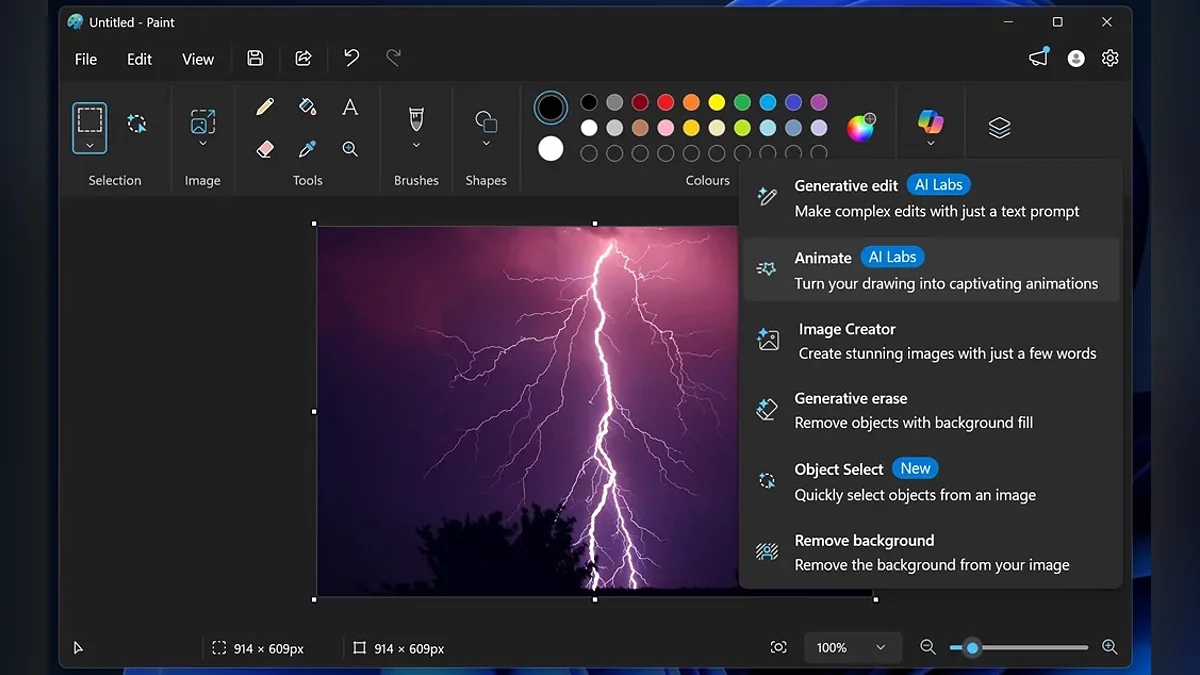Open the File menu
The height and width of the screenshot is (675, 1200).
tap(86, 59)
